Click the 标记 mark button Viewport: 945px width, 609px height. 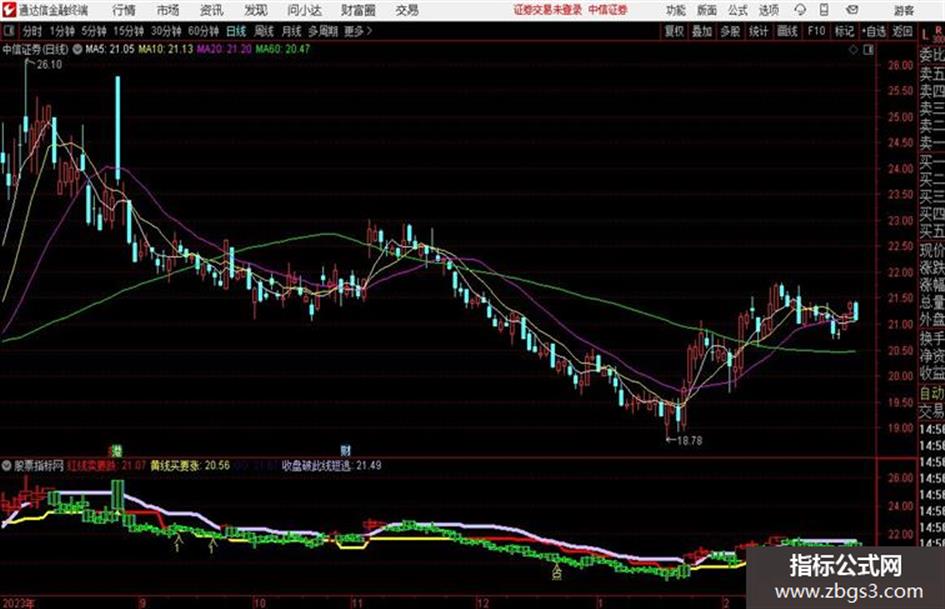844,31
